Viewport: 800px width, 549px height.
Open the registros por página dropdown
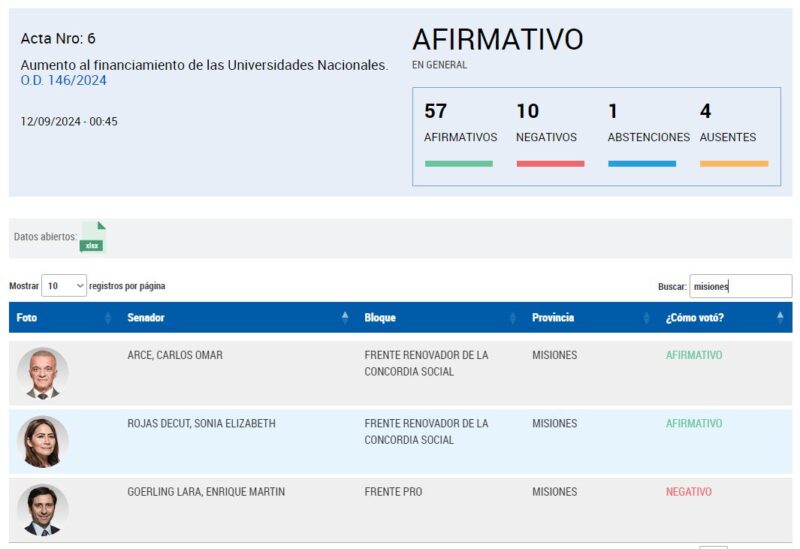click(x=64, y=286)
